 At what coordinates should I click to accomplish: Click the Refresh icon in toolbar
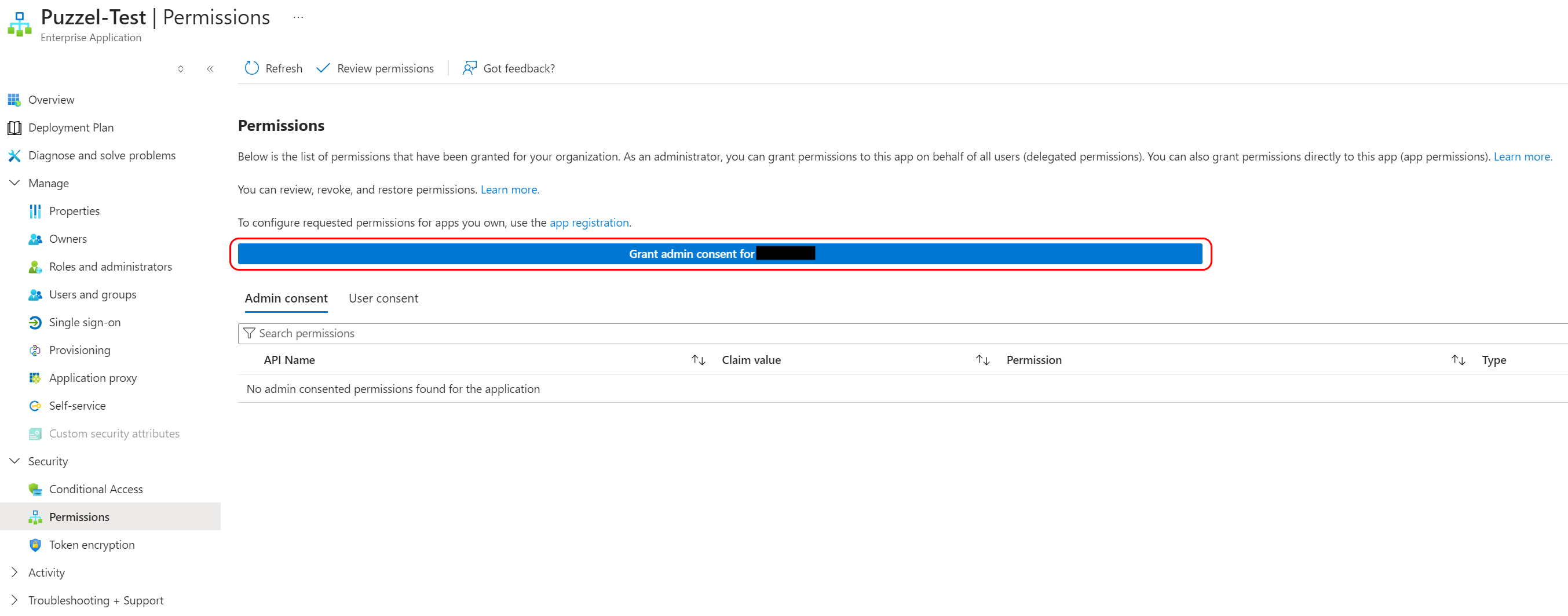click(251, 68)
